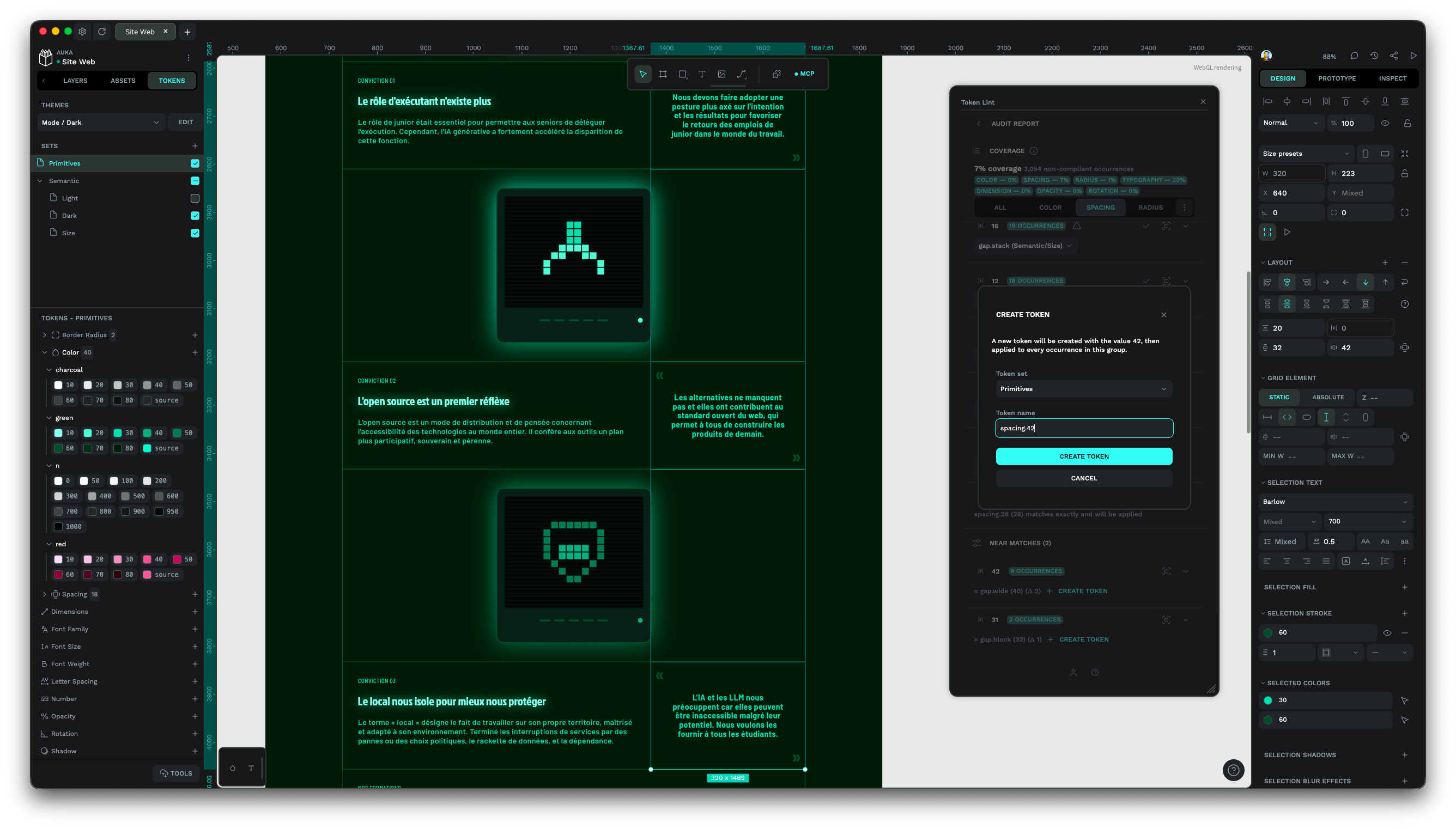This screenshot has height=829, width=1456.
Task: Open the Tools button
Action: click(x=176, y=773)
